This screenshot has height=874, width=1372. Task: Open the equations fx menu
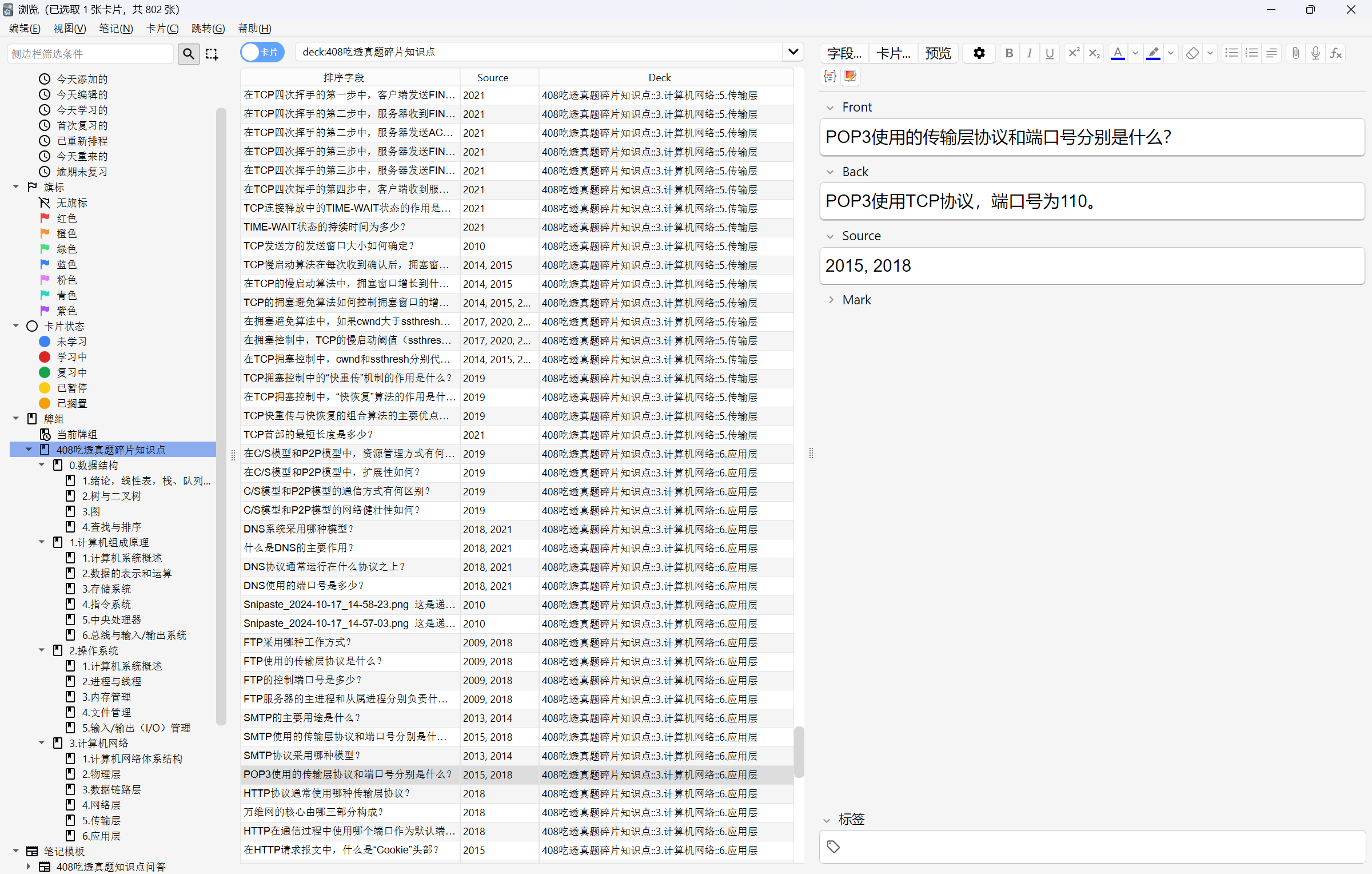click(1336, 53)
